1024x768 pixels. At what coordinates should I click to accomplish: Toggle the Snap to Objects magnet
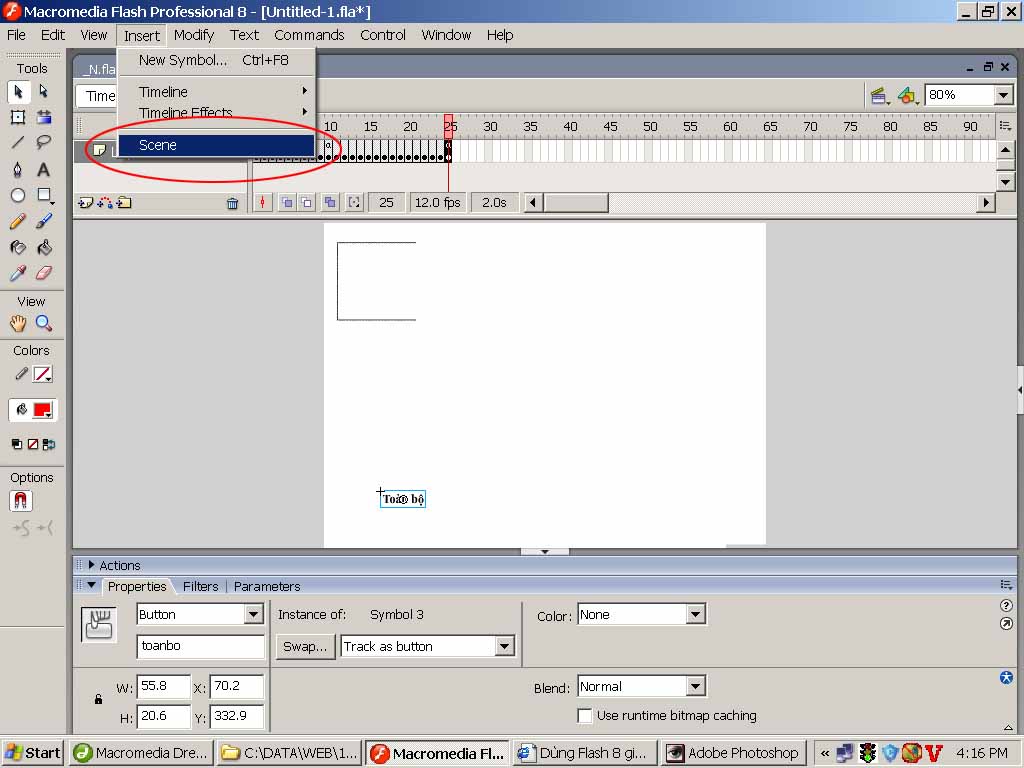pos(21,501)
